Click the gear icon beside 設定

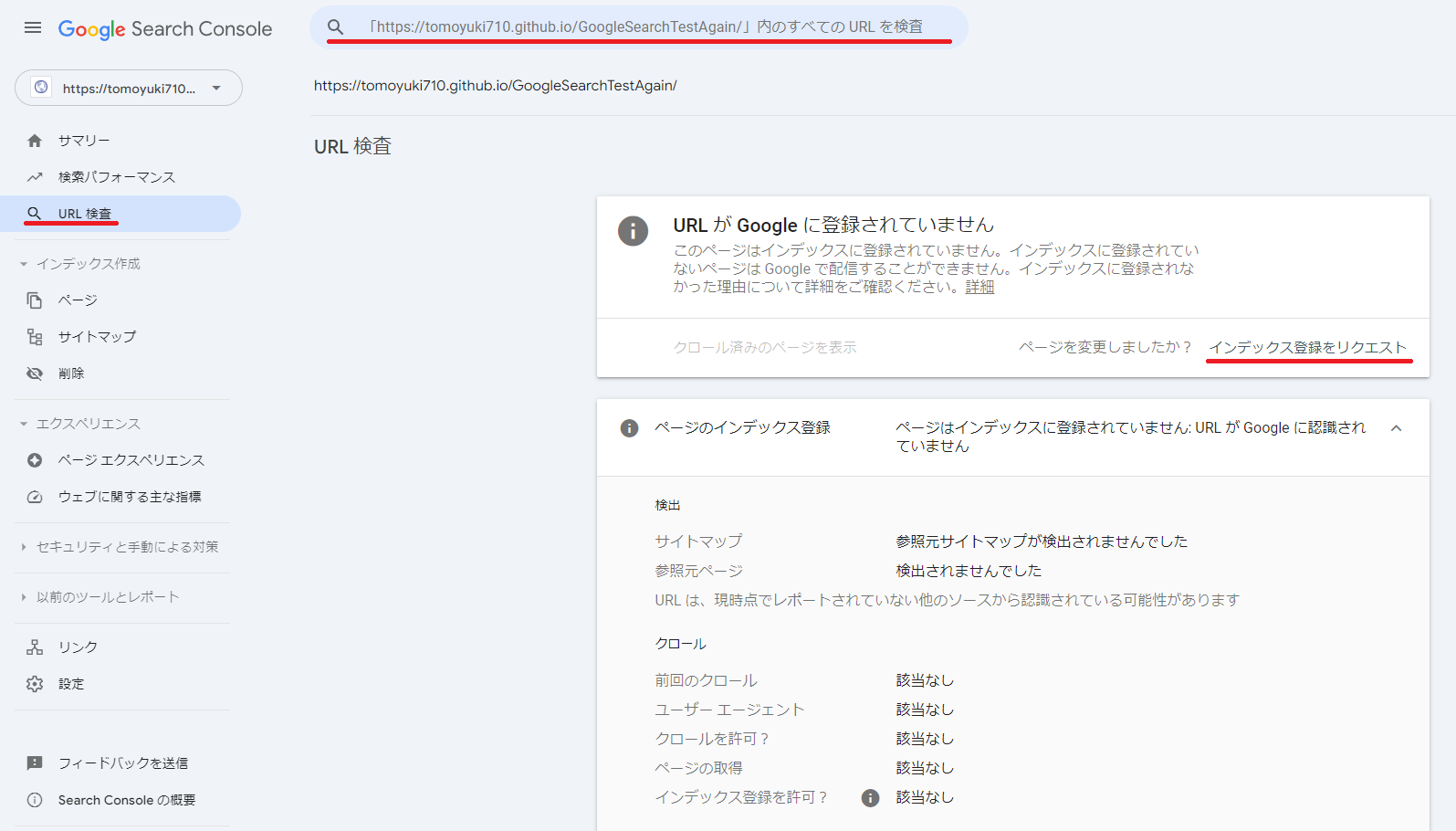[x=35, y=684]
